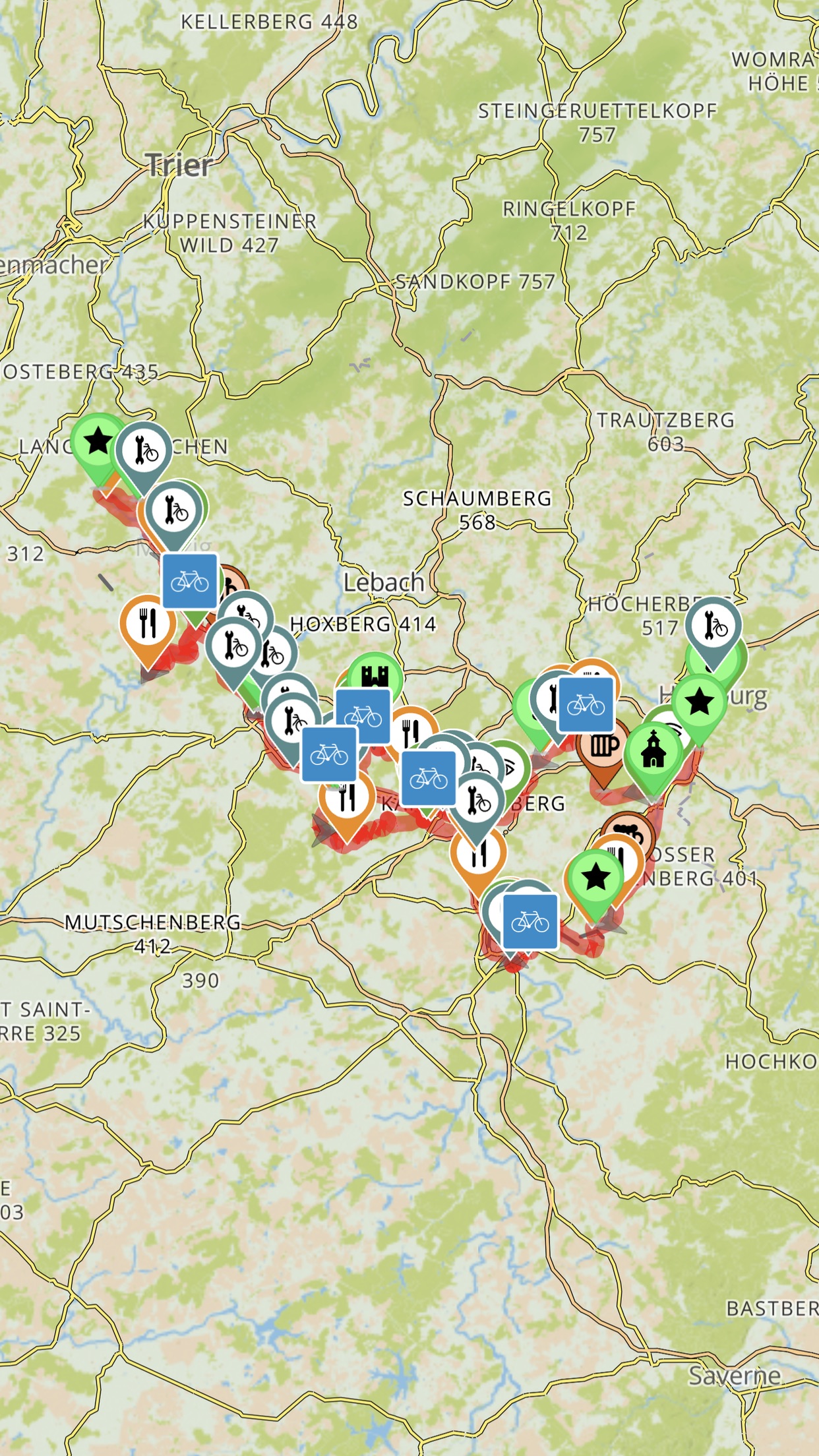Select the green star pin near Homburg
This screenshot has height=1456, width=819.
coord(700,704)
